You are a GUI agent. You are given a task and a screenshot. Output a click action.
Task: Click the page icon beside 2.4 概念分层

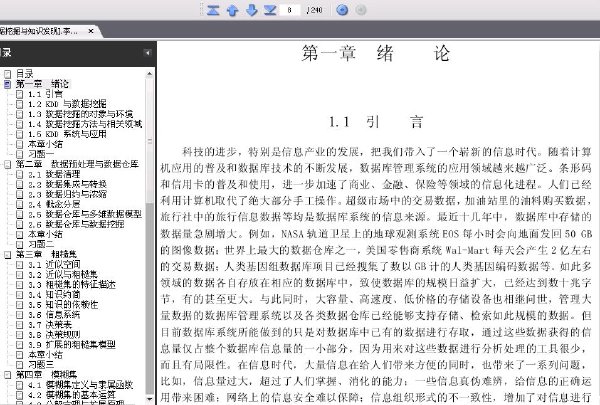click(x=20, y=204)
